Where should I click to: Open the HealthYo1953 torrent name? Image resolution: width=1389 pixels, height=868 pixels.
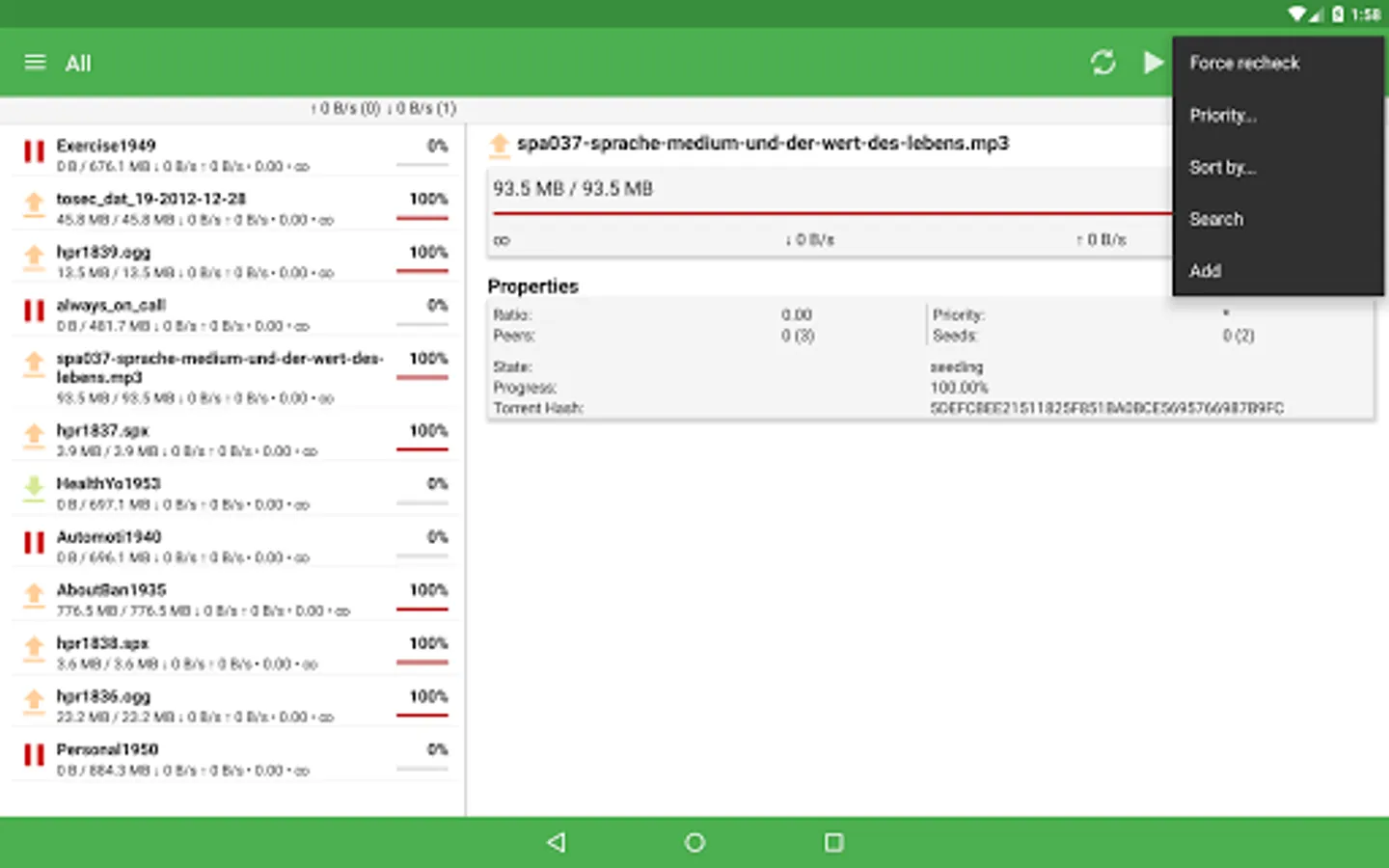click(108, 483)
